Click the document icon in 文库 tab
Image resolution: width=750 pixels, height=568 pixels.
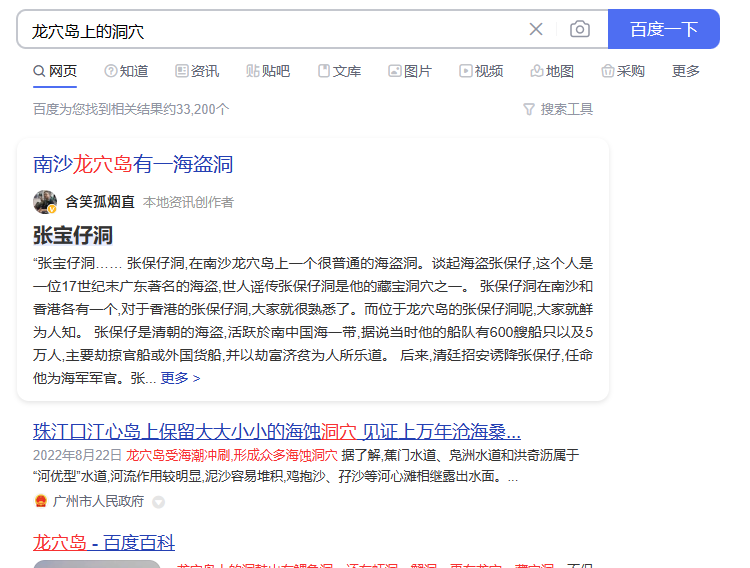(324, 71)
